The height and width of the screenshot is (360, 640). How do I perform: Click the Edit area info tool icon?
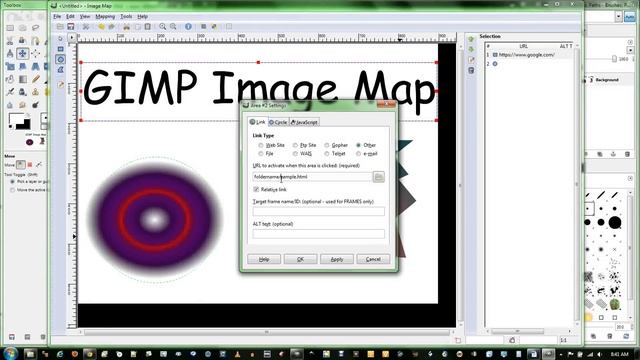click(61, 85)
